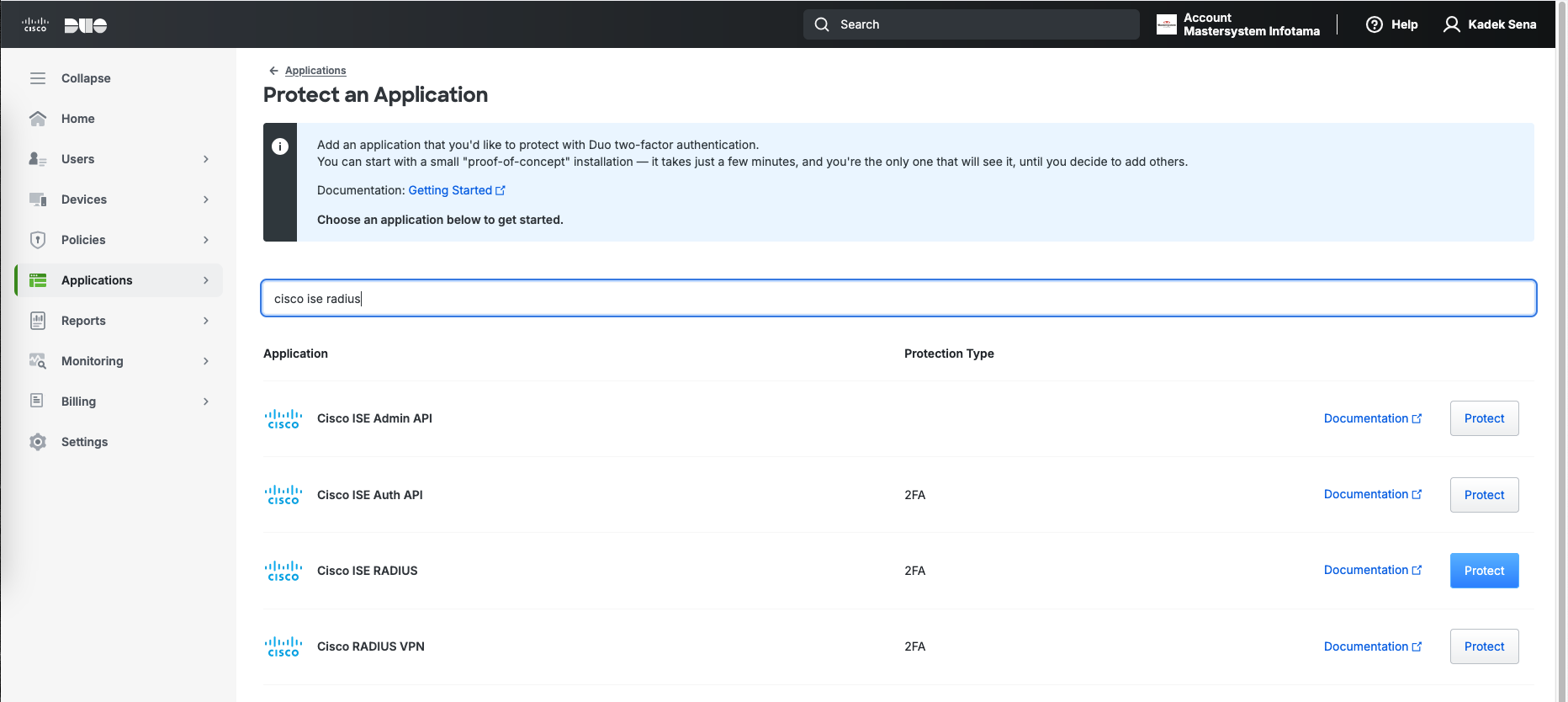Image resolution: width=1568 pixels, height=702 pixels.
Task: Collapse the sidebar with hamburger icon
Action: 38,78
